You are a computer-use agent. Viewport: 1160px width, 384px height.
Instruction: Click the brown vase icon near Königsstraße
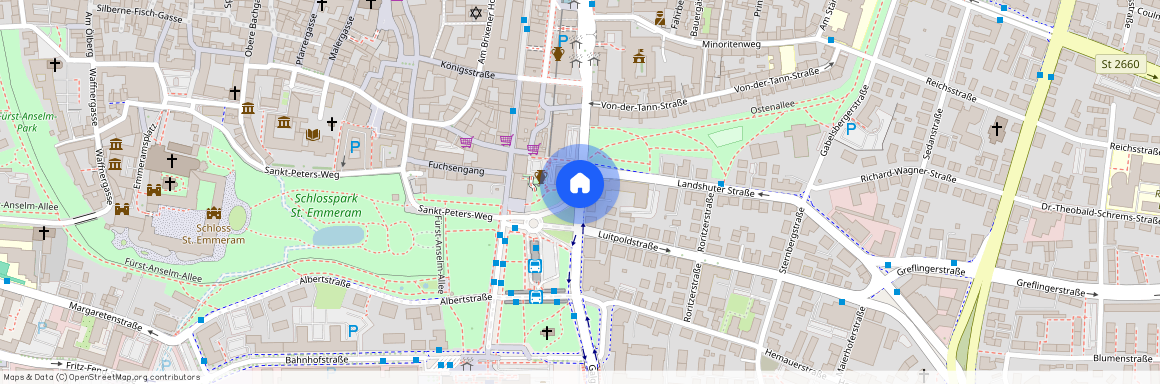(558, 53)
